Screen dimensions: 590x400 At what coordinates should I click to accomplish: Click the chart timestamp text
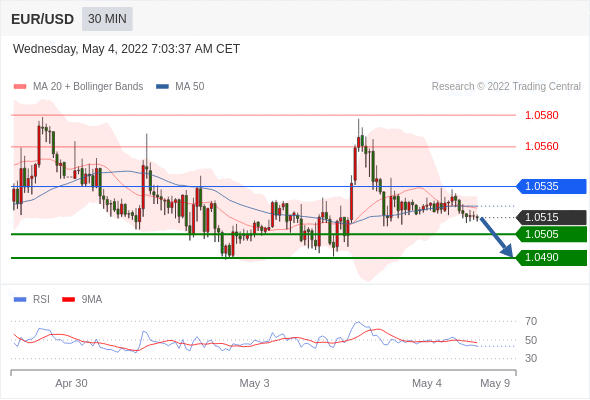[x=126, y=49]
